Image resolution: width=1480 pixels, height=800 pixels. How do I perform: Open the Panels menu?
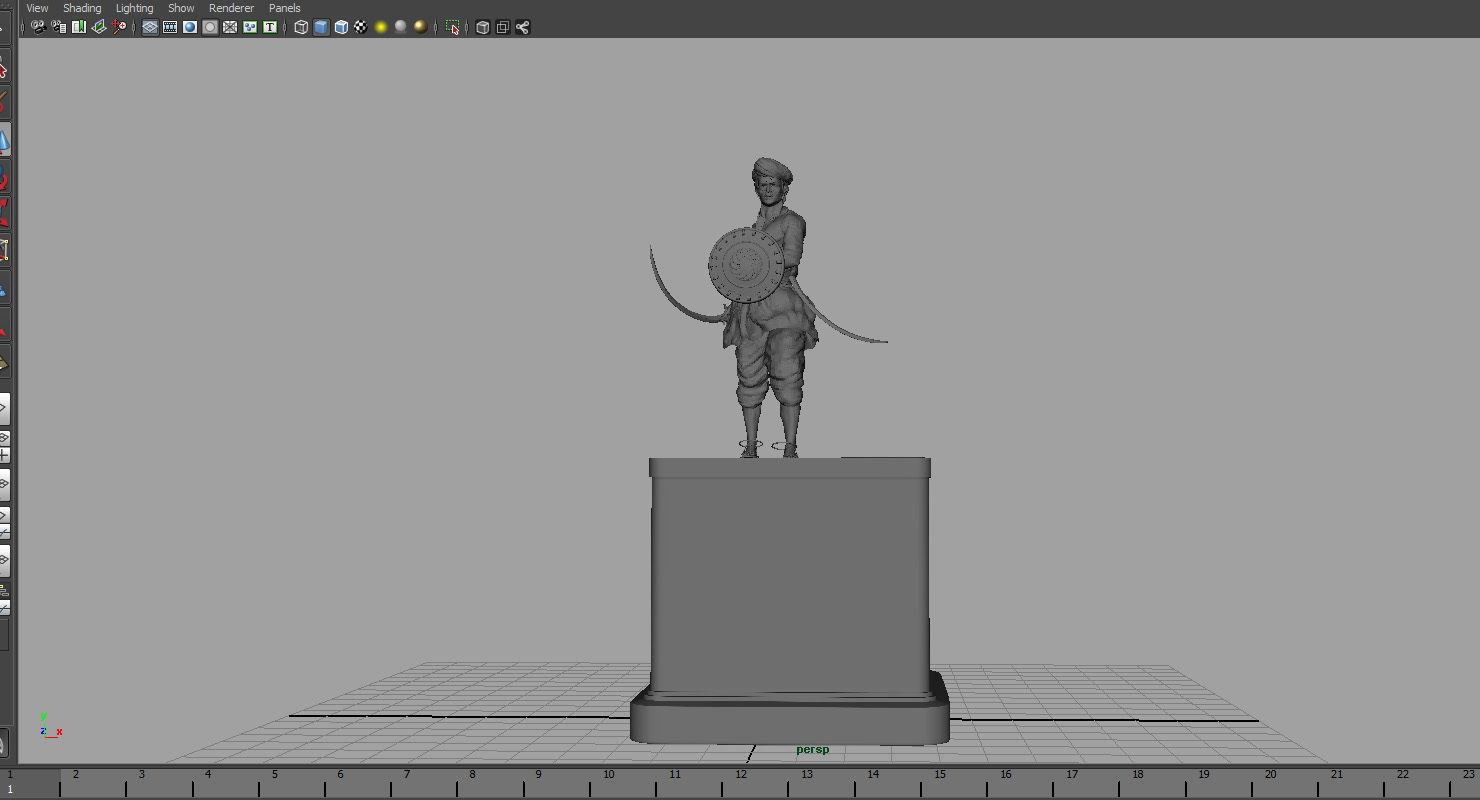285,8
